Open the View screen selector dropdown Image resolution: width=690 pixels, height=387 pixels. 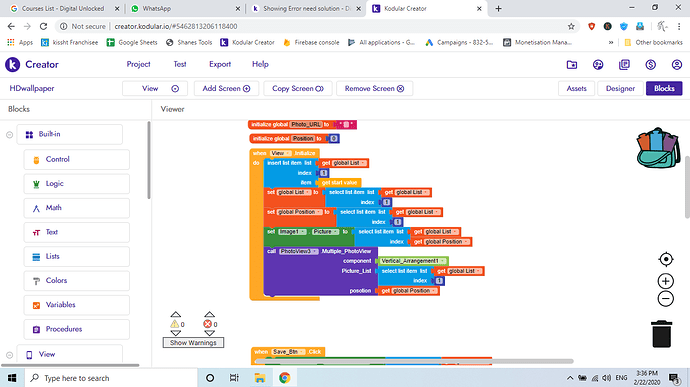click(155, 88)
